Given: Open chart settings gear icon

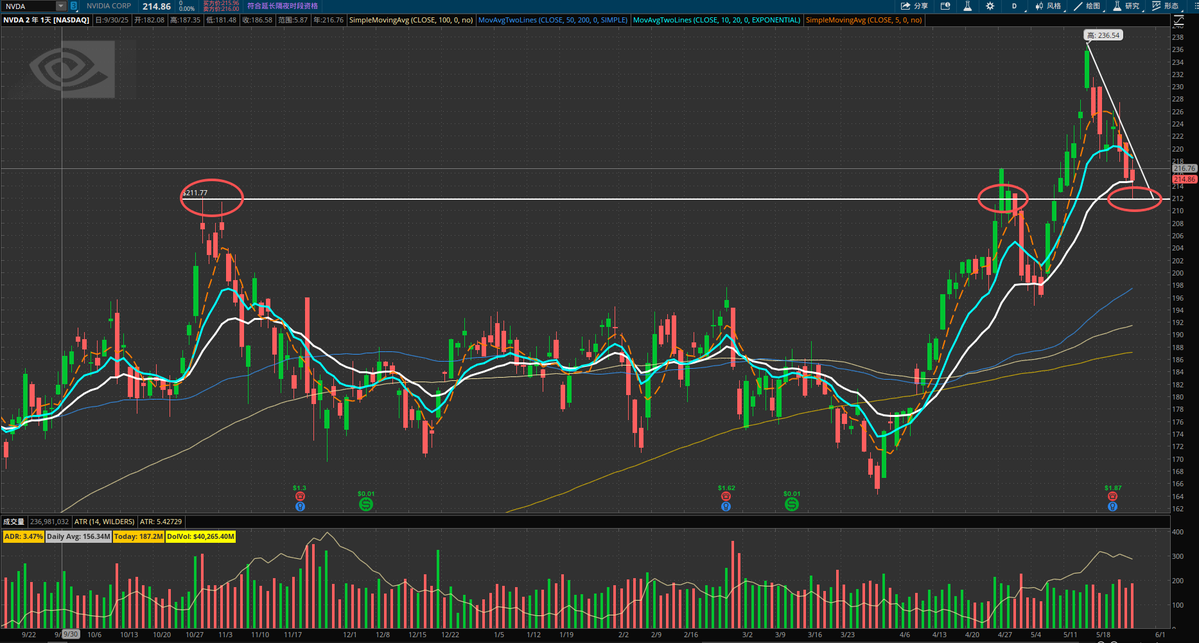Looking at the screenshot, I should coord(990,6).
